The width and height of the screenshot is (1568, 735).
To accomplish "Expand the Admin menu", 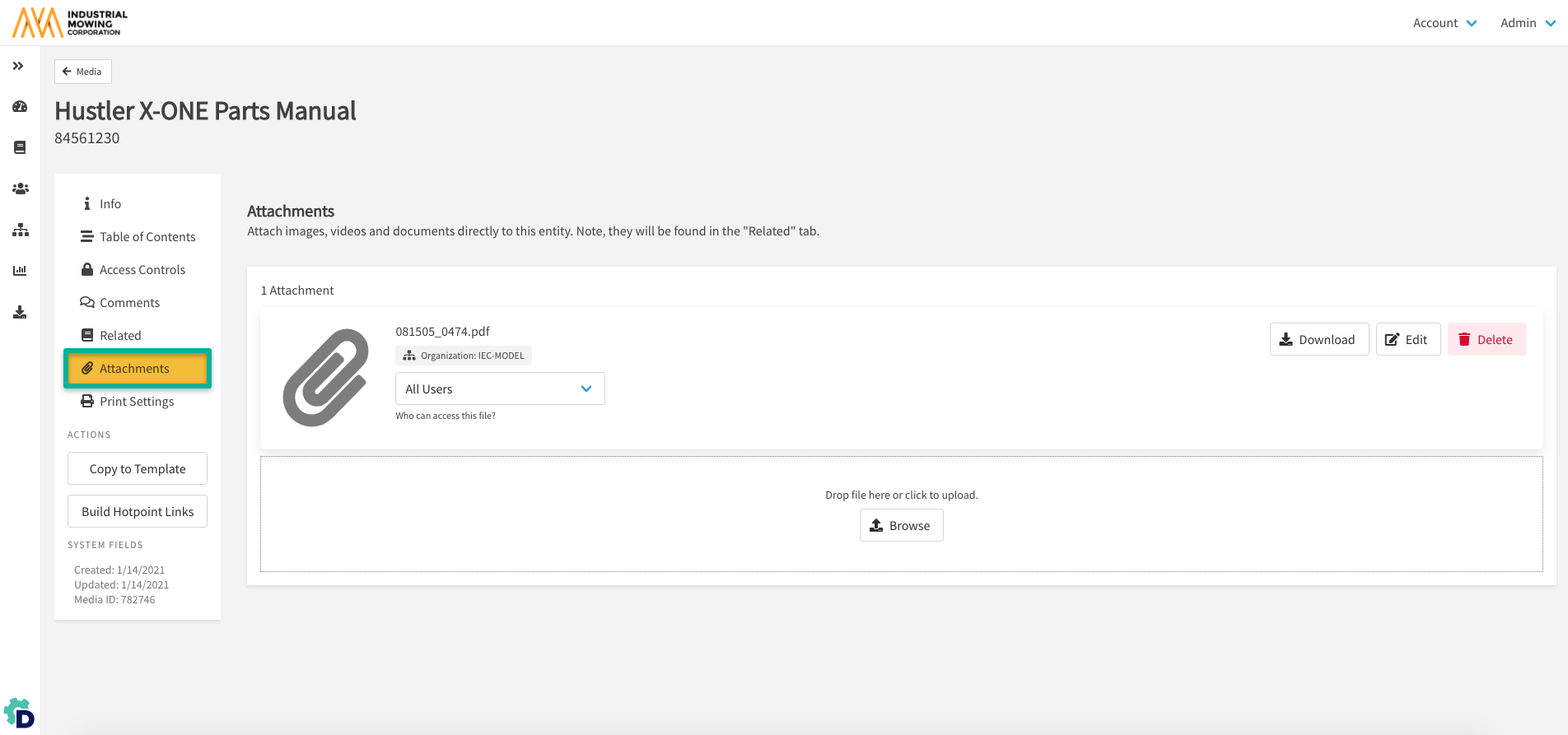I will pyautogui.click(x=1527, y=23).
